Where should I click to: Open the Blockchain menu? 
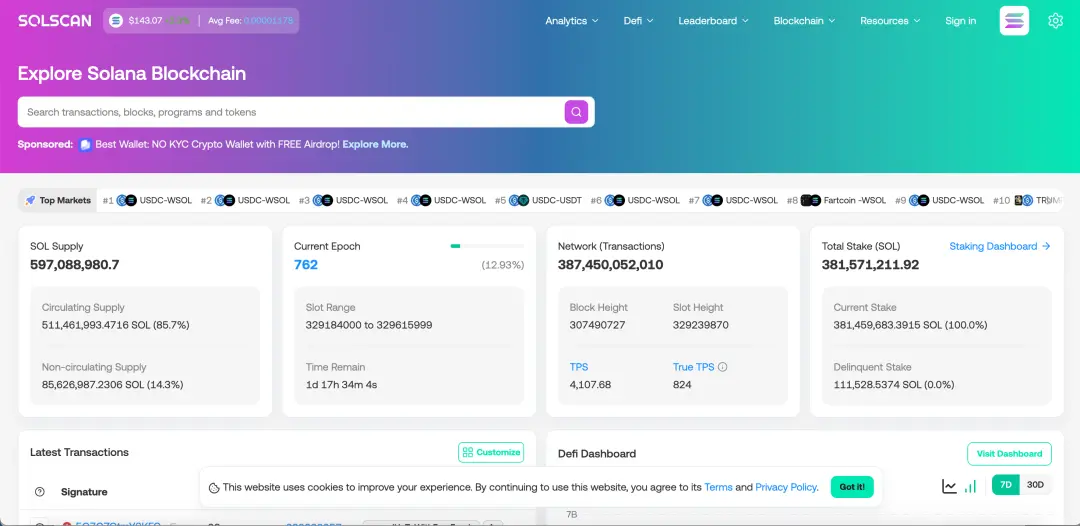pos(804,21)
